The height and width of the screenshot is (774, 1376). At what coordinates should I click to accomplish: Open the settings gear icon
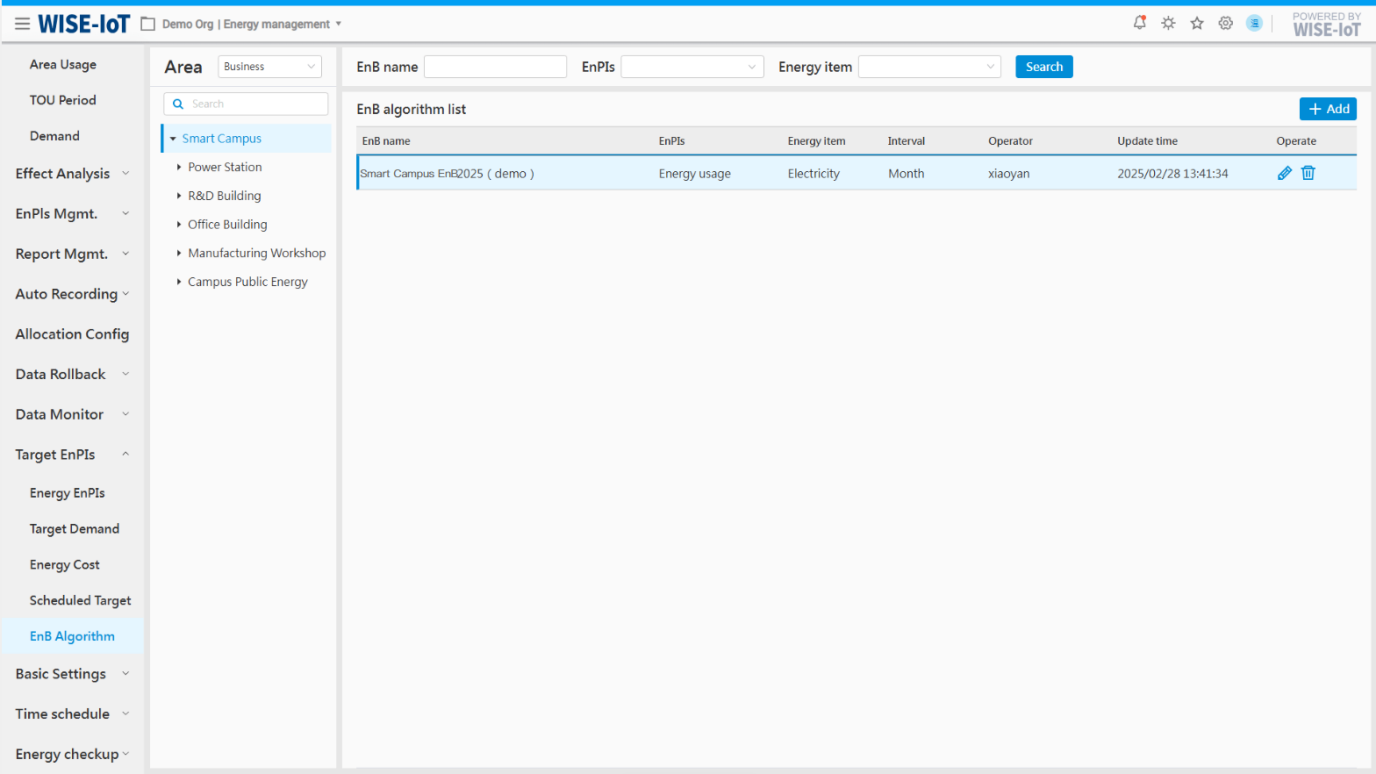(1225, 23)
